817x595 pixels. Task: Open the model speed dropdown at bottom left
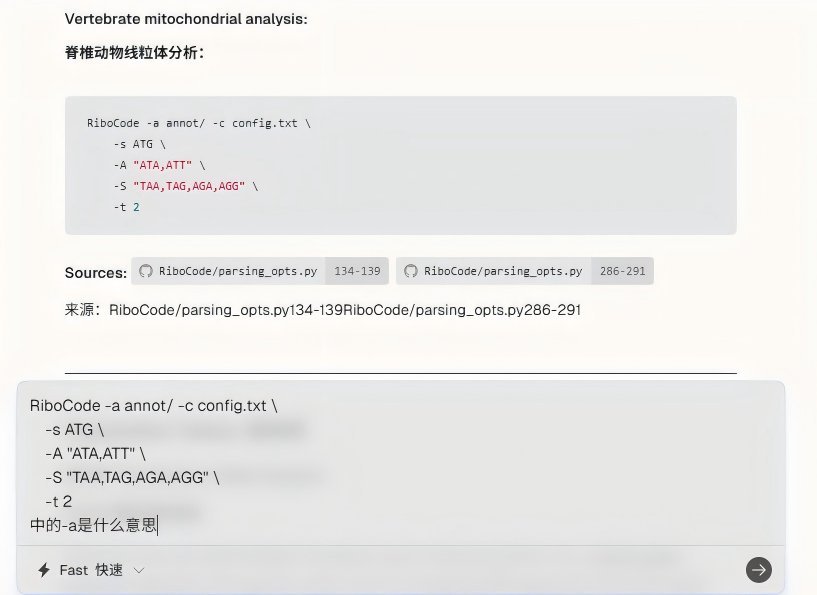[x=90, y=570]
